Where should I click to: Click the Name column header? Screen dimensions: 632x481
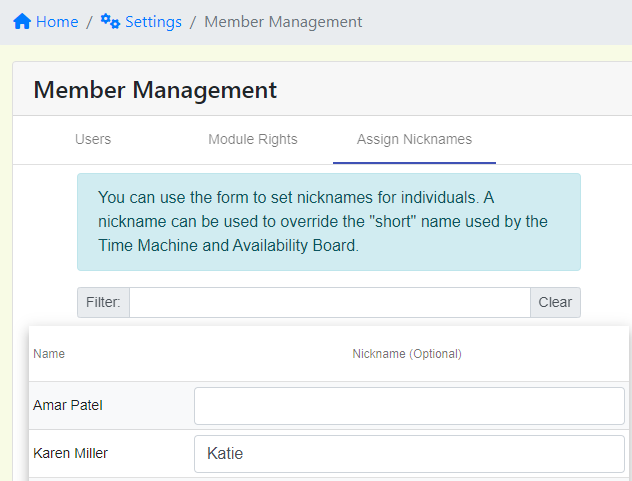point(49,354)
